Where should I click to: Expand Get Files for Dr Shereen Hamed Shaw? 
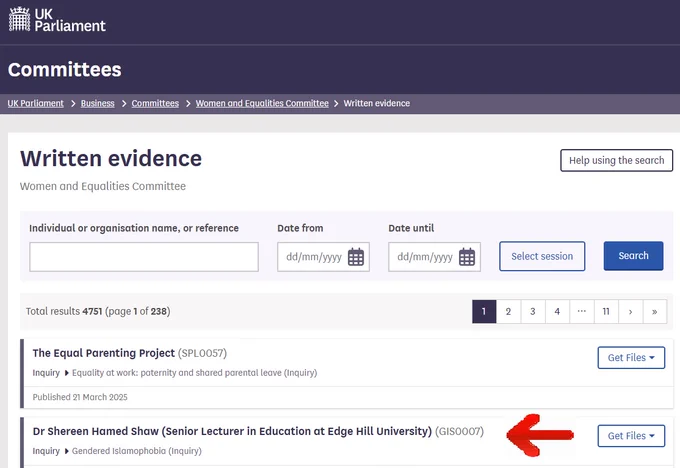coord(631,436)
